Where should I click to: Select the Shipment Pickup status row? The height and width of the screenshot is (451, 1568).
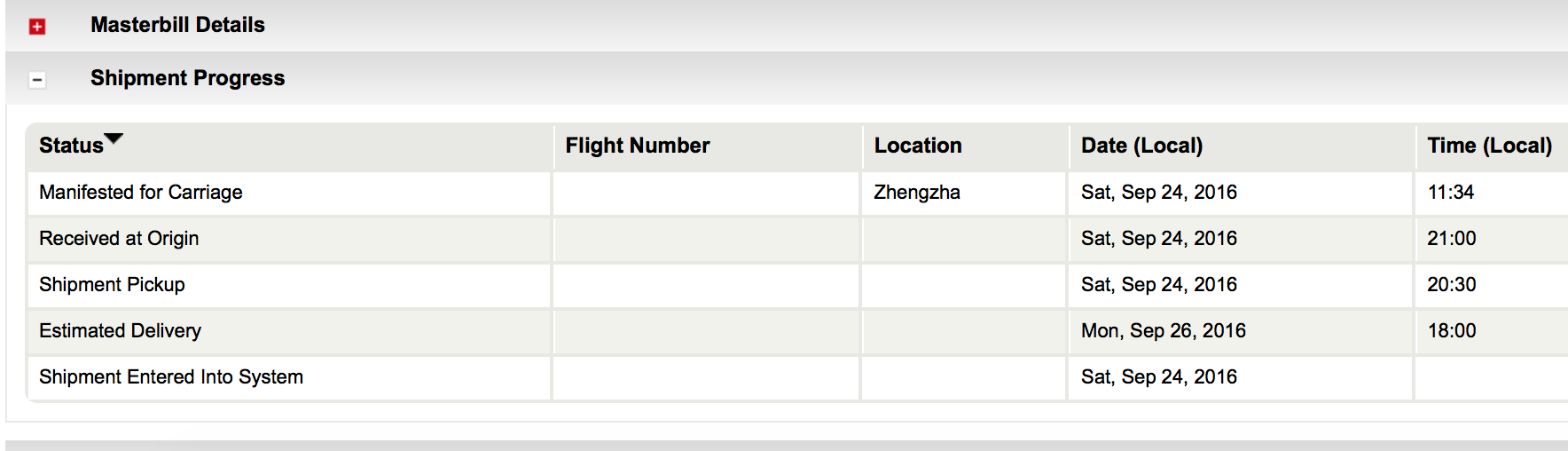coord(797,285)
